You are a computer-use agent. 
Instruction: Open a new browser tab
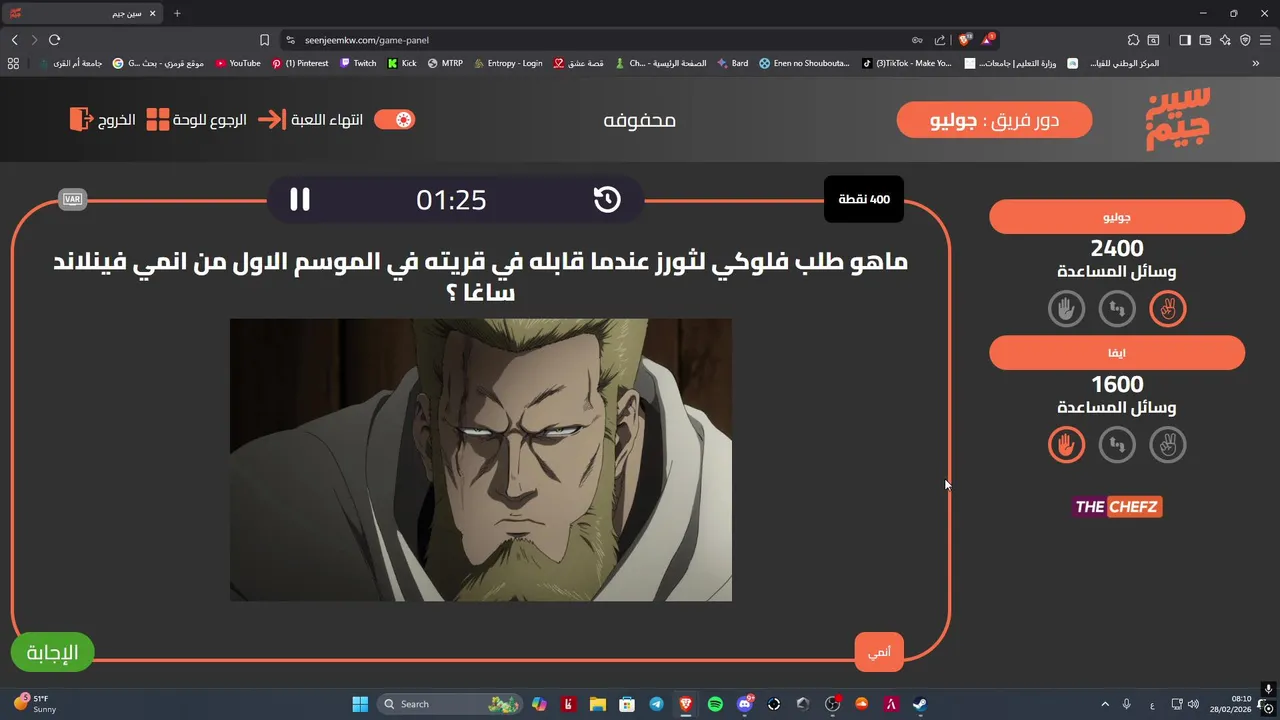click(x=177, y=13)
